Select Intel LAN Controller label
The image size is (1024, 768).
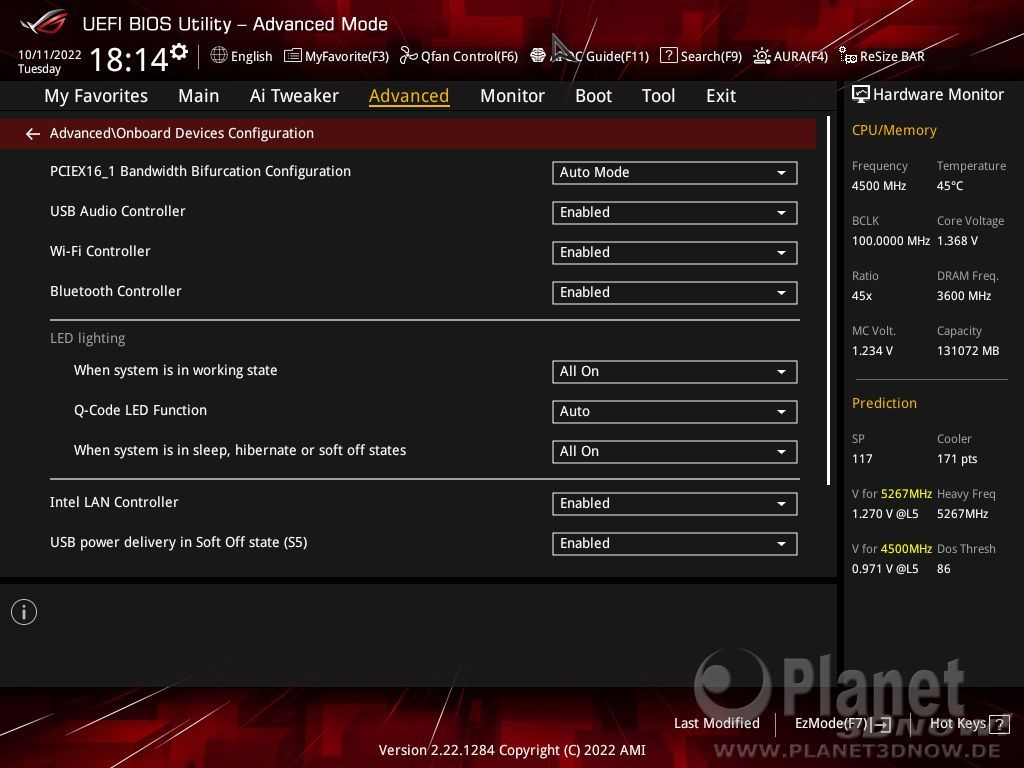(x=114, y=502)
